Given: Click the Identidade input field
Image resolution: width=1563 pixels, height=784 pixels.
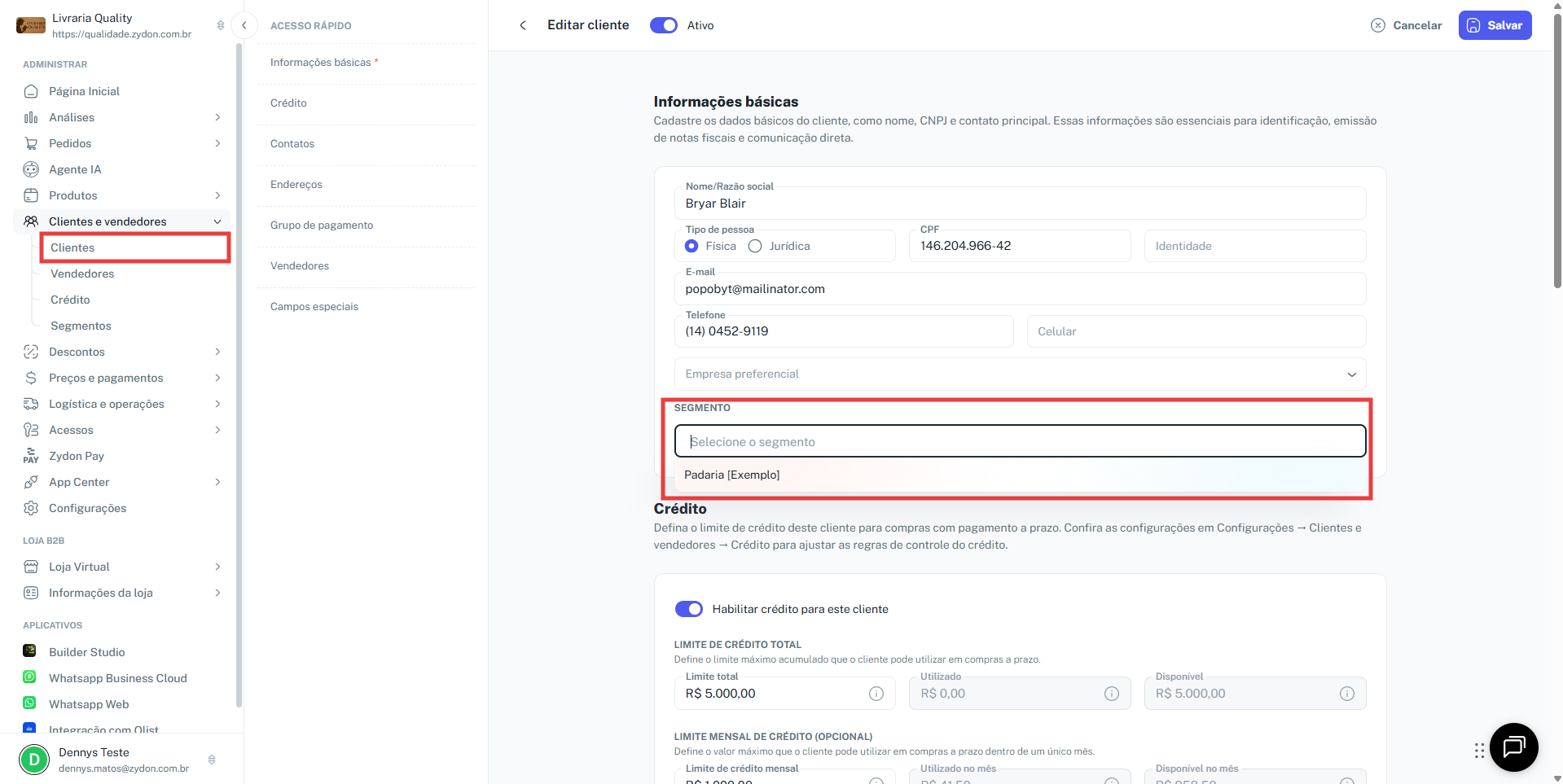Looking at the screenshot, I should tap(1255, 246).
